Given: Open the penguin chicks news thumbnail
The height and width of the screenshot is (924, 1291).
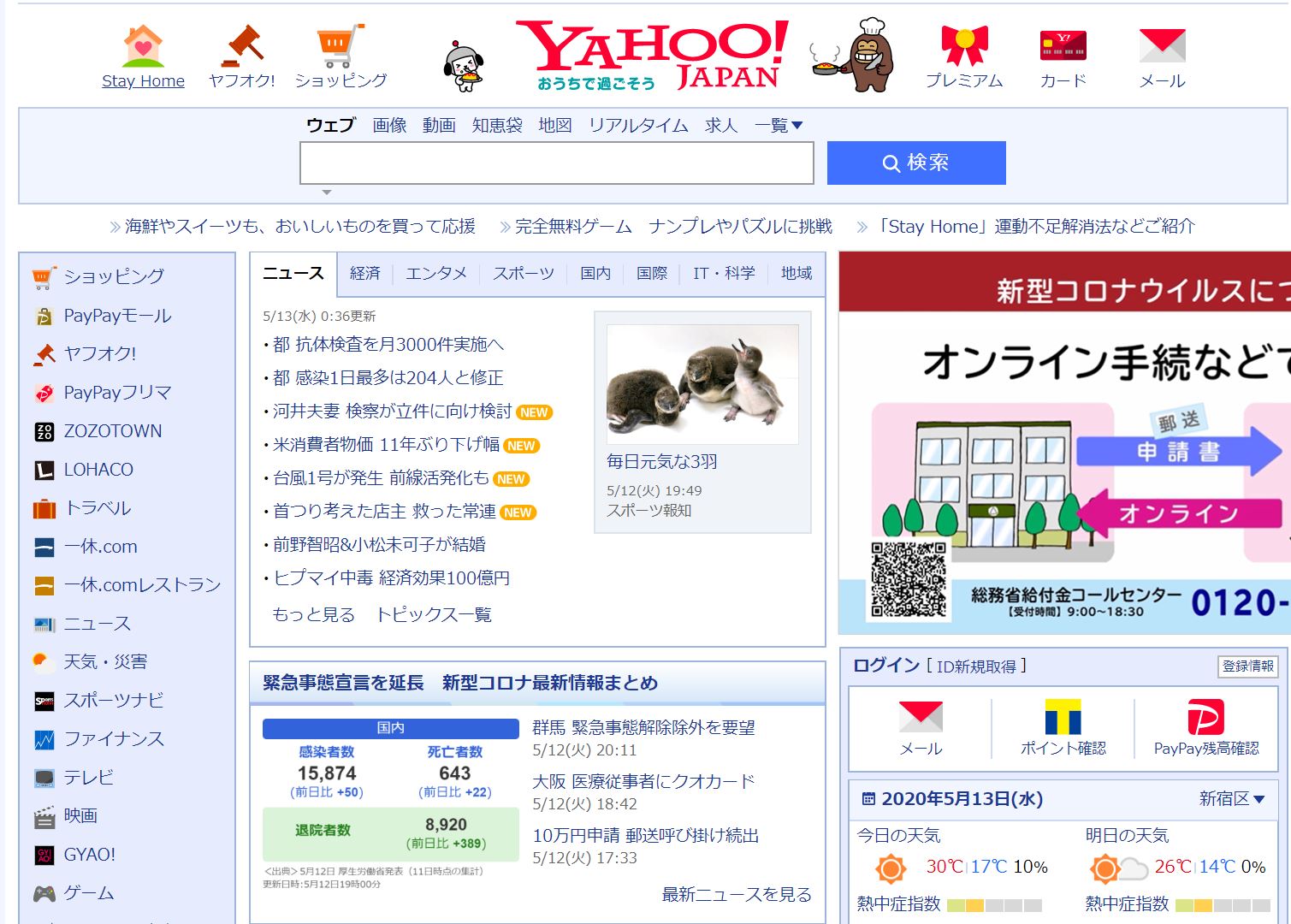Looking at the screenshot, I should (x=702, y=384).
